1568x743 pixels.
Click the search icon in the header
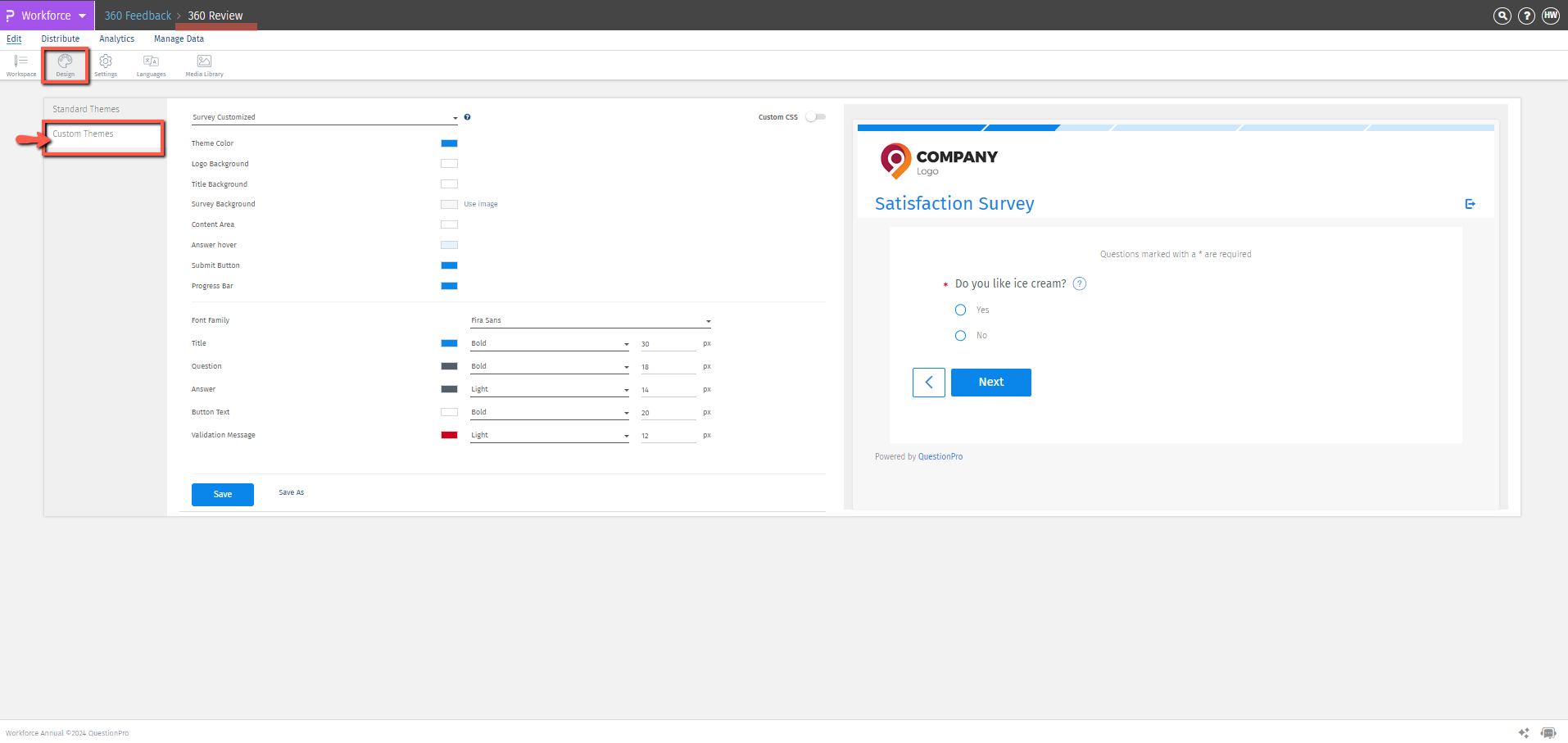[1502, 15]
